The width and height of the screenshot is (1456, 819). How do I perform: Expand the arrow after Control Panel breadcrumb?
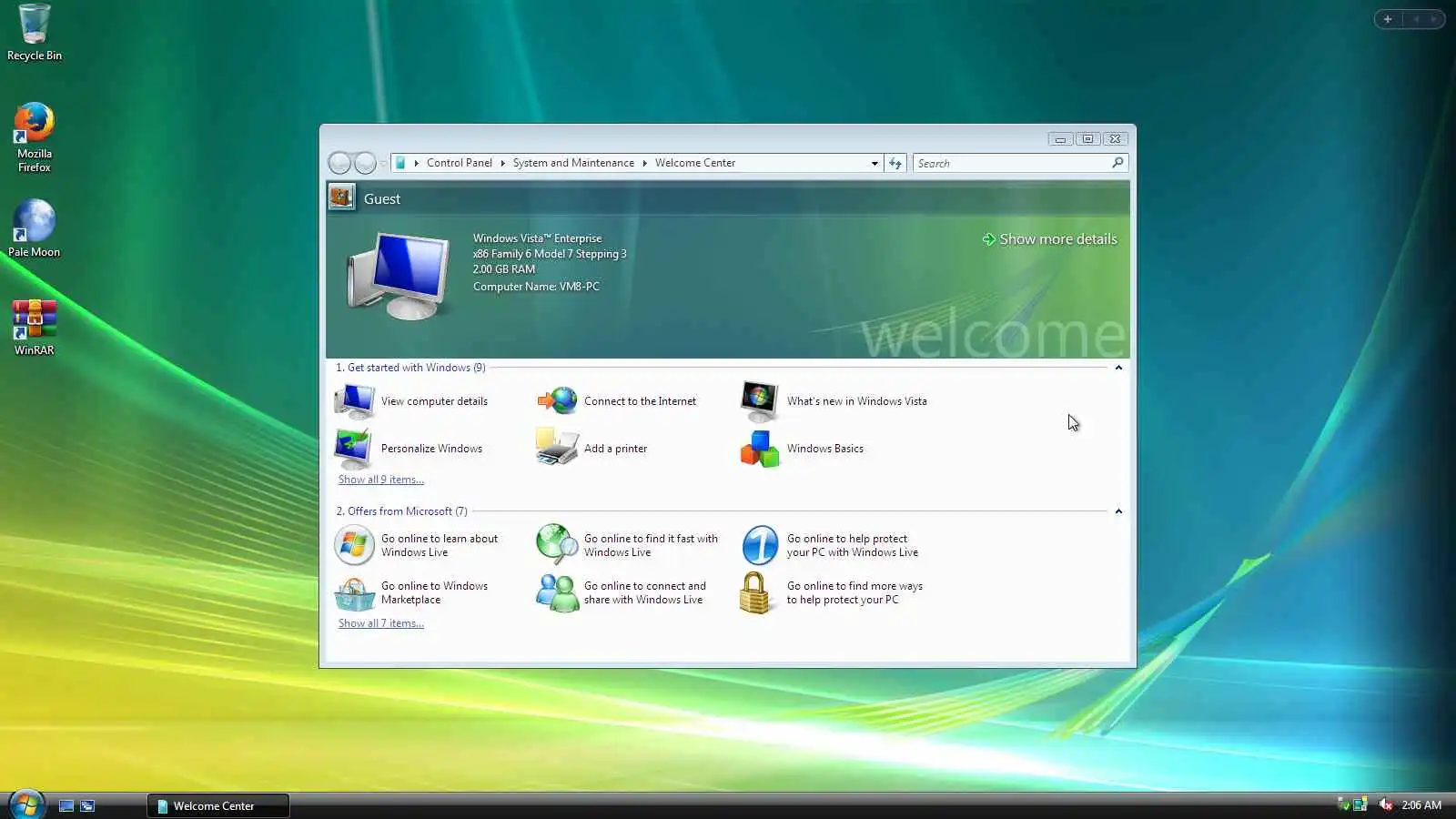(502, 163)
